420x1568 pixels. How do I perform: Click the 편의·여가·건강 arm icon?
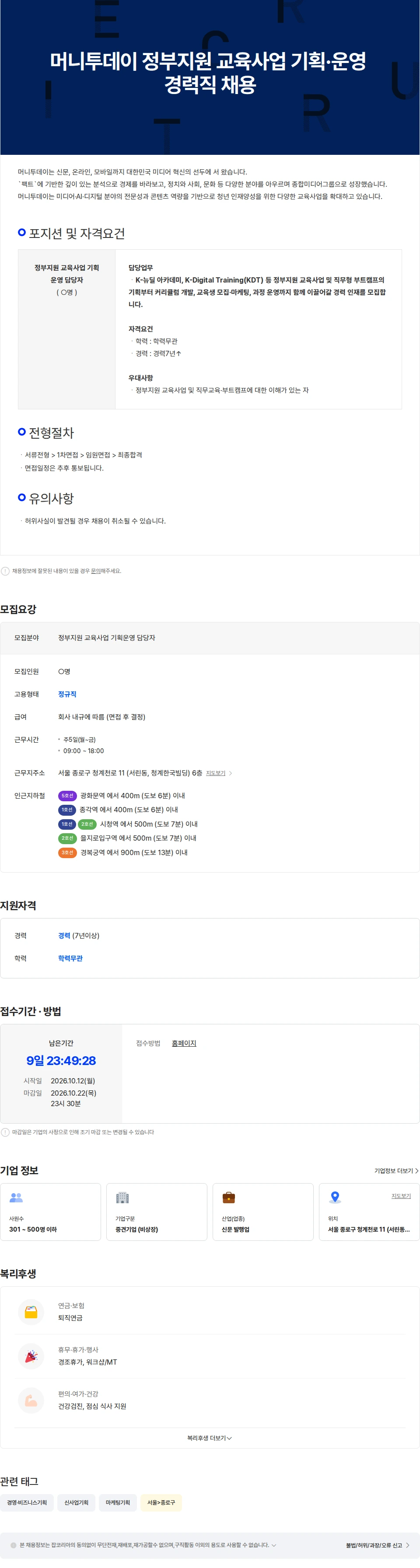click(31, 1400)
